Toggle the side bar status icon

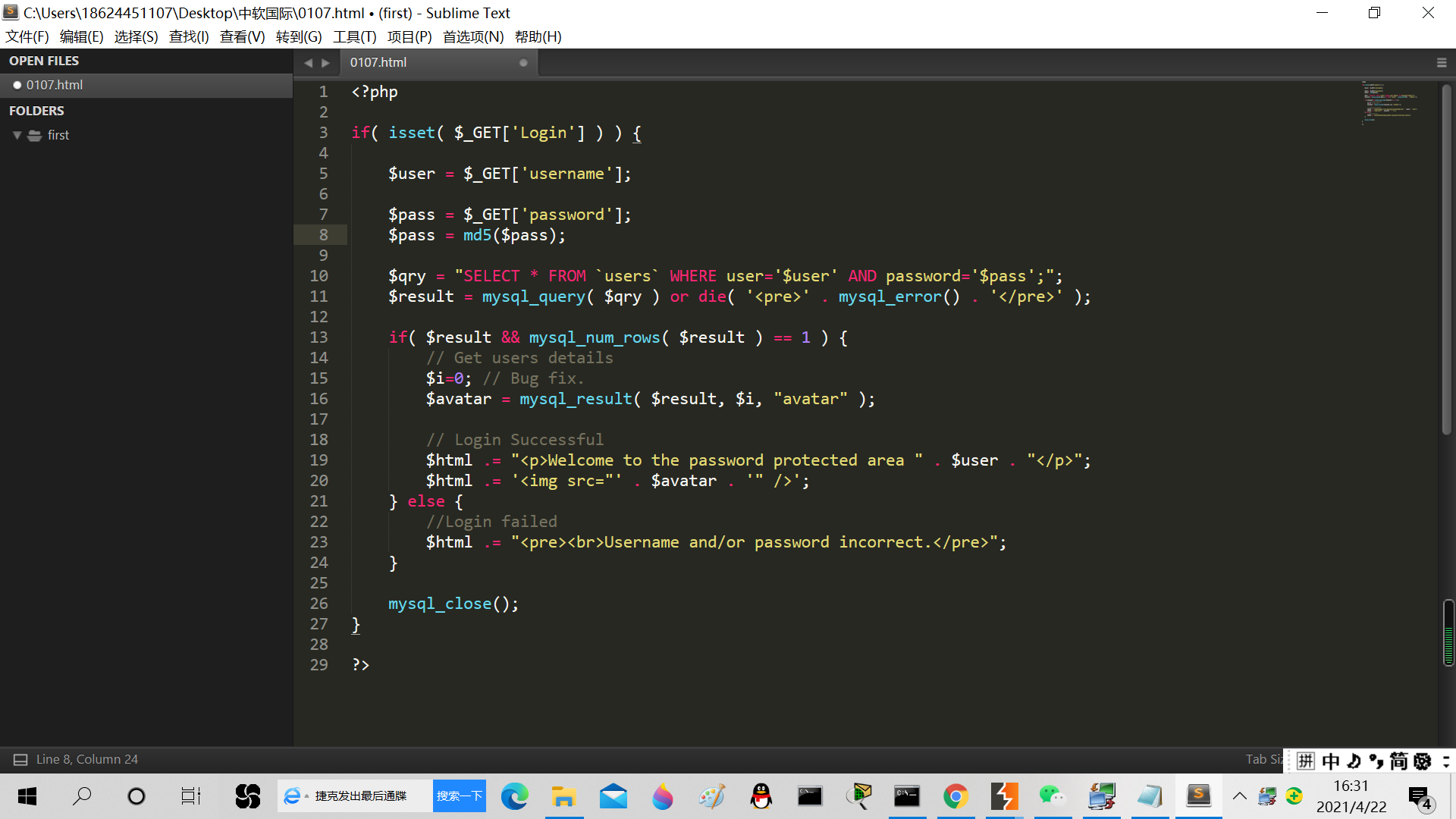(20, 759)
